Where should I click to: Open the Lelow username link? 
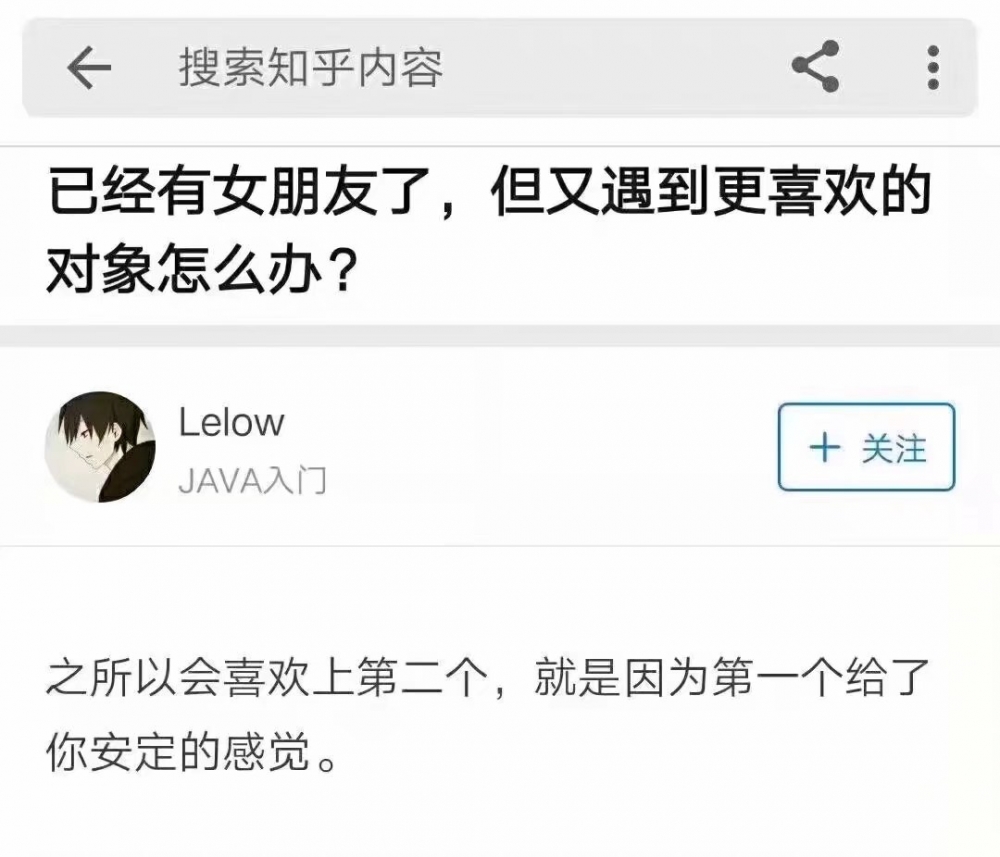(x=231, y=422)
